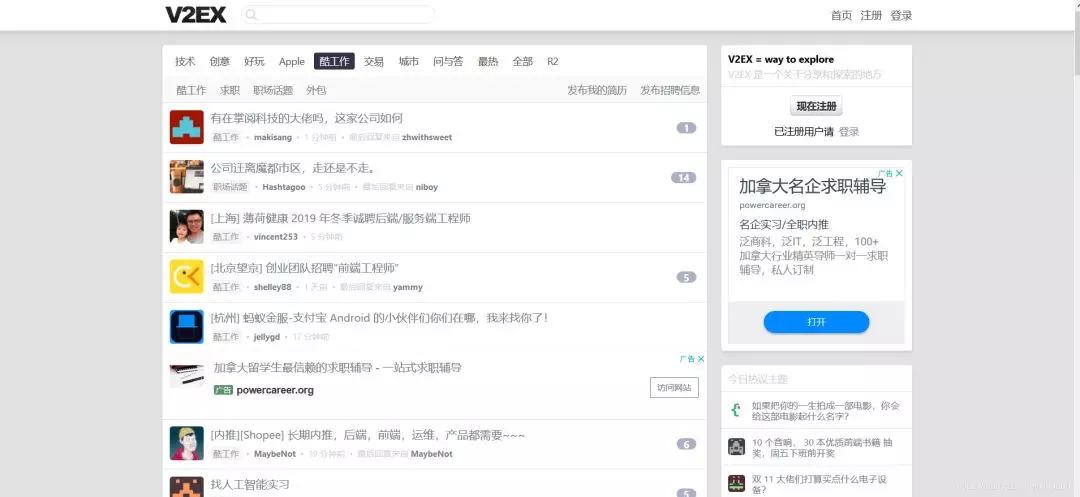1080x497 pixels.
Task: Open 外包 sub-node link
Action: click(x=316, y=90)
